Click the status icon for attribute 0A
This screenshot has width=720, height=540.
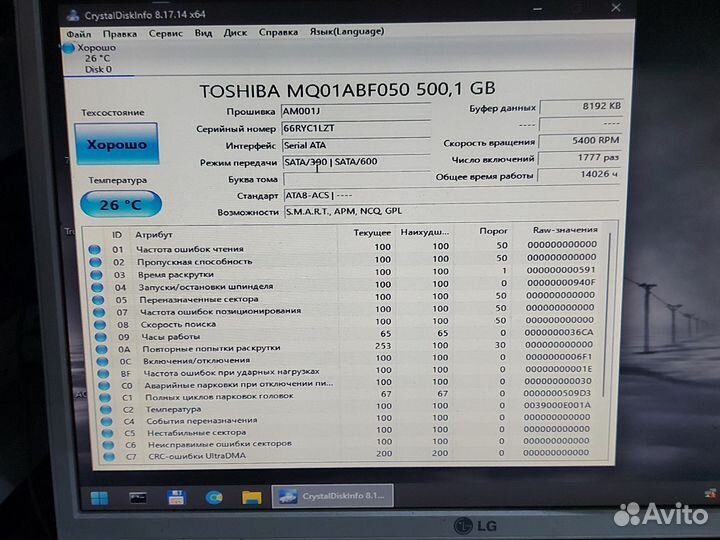pos(102,349)
